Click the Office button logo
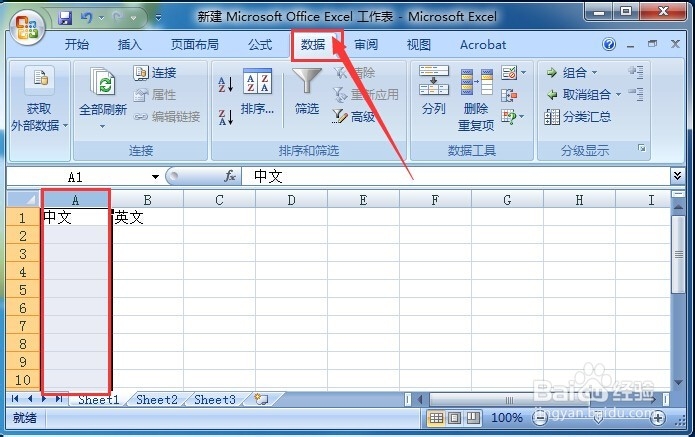This screenshot has height=437, width=695. pyautogui.click(x=27, y=27)
